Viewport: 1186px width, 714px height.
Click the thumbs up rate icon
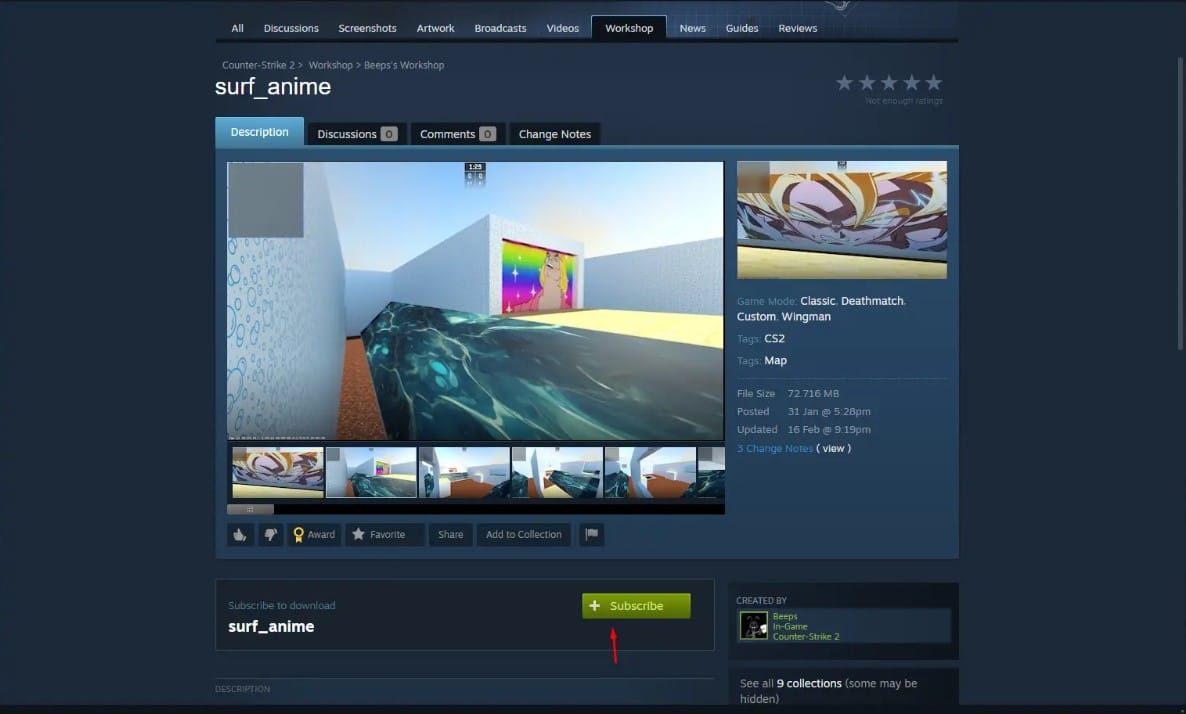click(x=240, y=535)
